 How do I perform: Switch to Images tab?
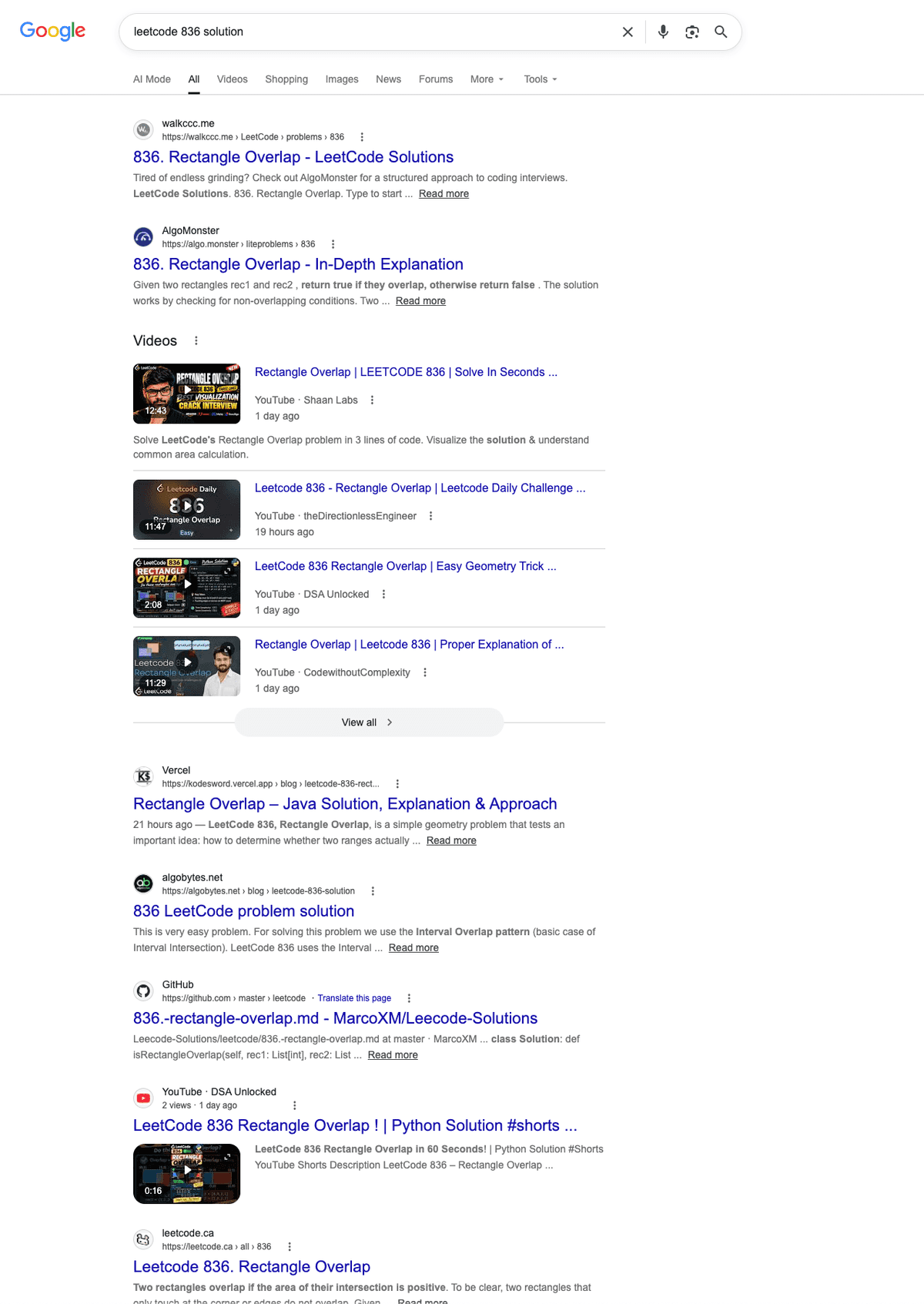(342, 79)
